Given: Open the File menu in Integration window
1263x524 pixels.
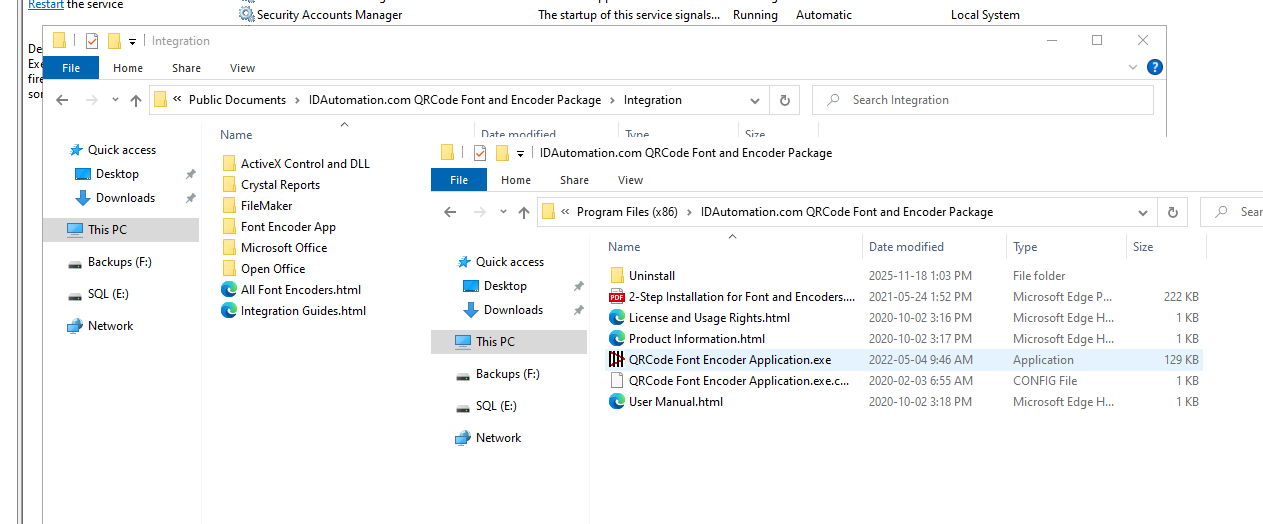Looking at the screenshot, I should point(71,68).
